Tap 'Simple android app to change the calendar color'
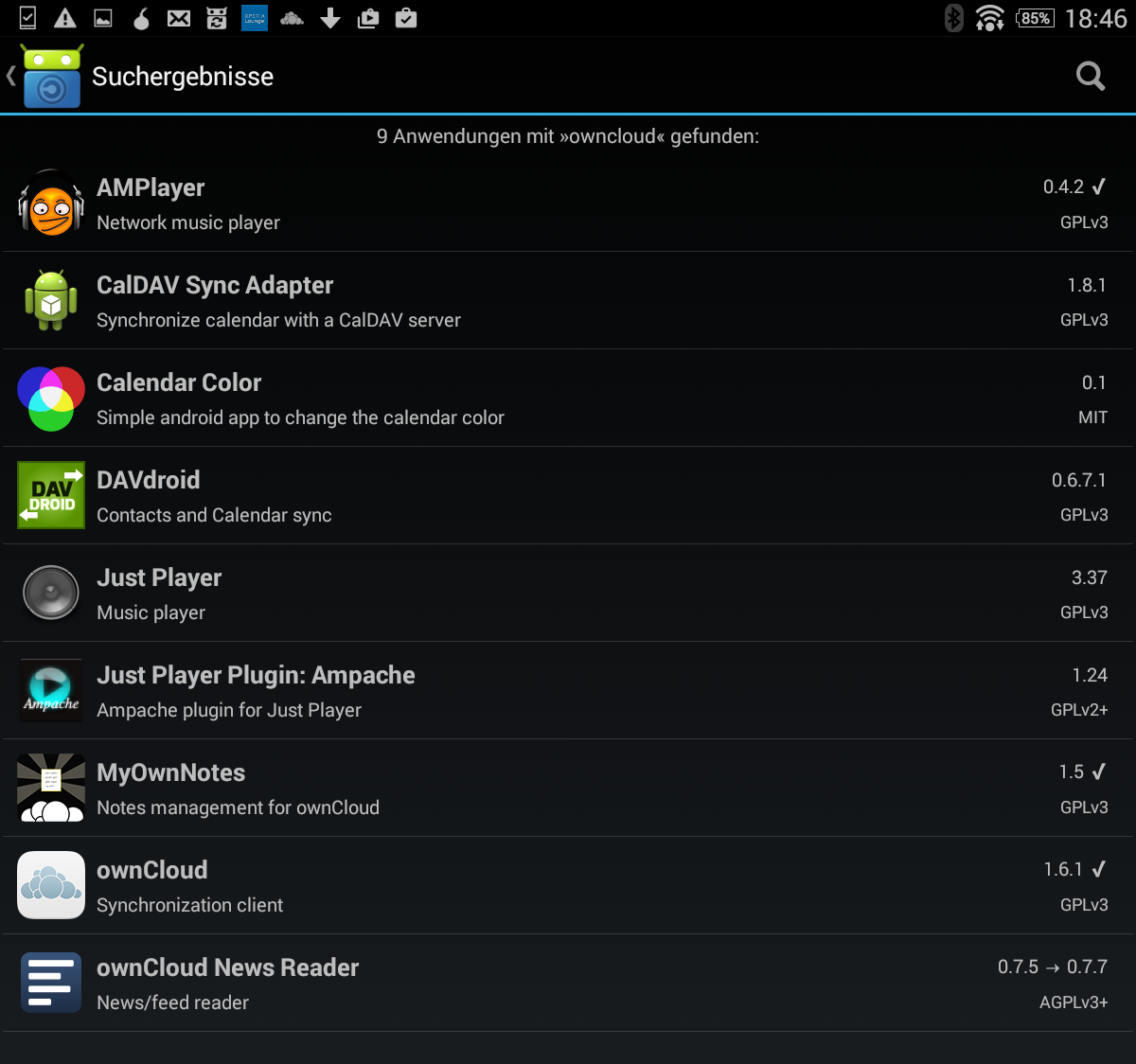 tap(300, 417)
